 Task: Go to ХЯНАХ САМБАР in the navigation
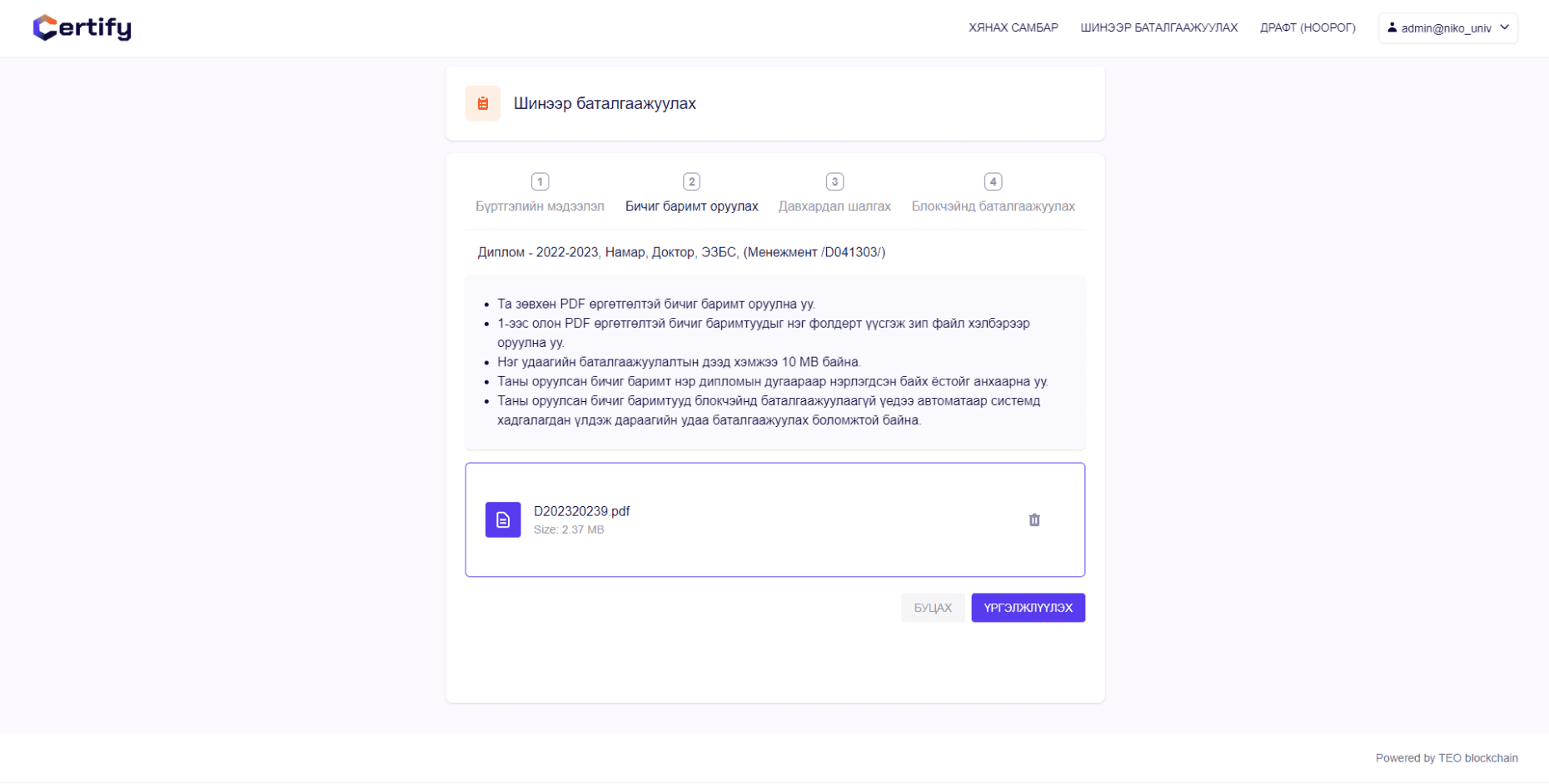(1013, 27)
